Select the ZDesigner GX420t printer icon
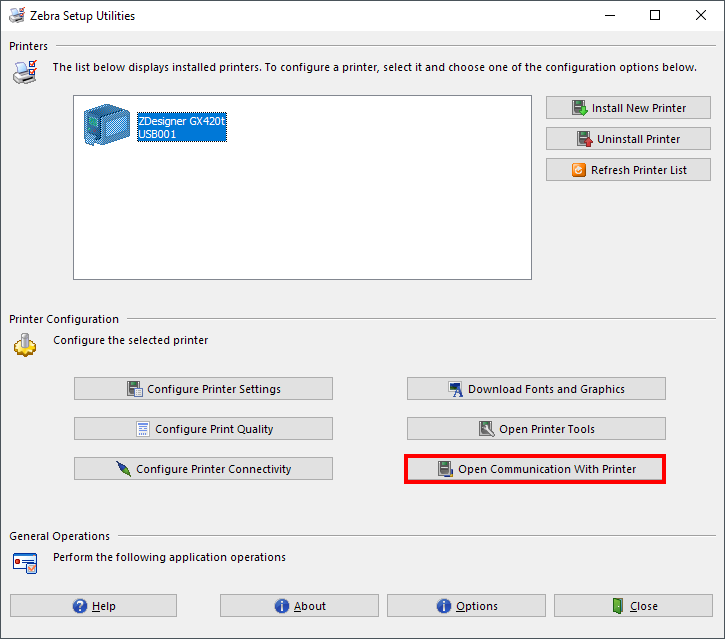This screenshot has height=639, width=725. [106, 126]
